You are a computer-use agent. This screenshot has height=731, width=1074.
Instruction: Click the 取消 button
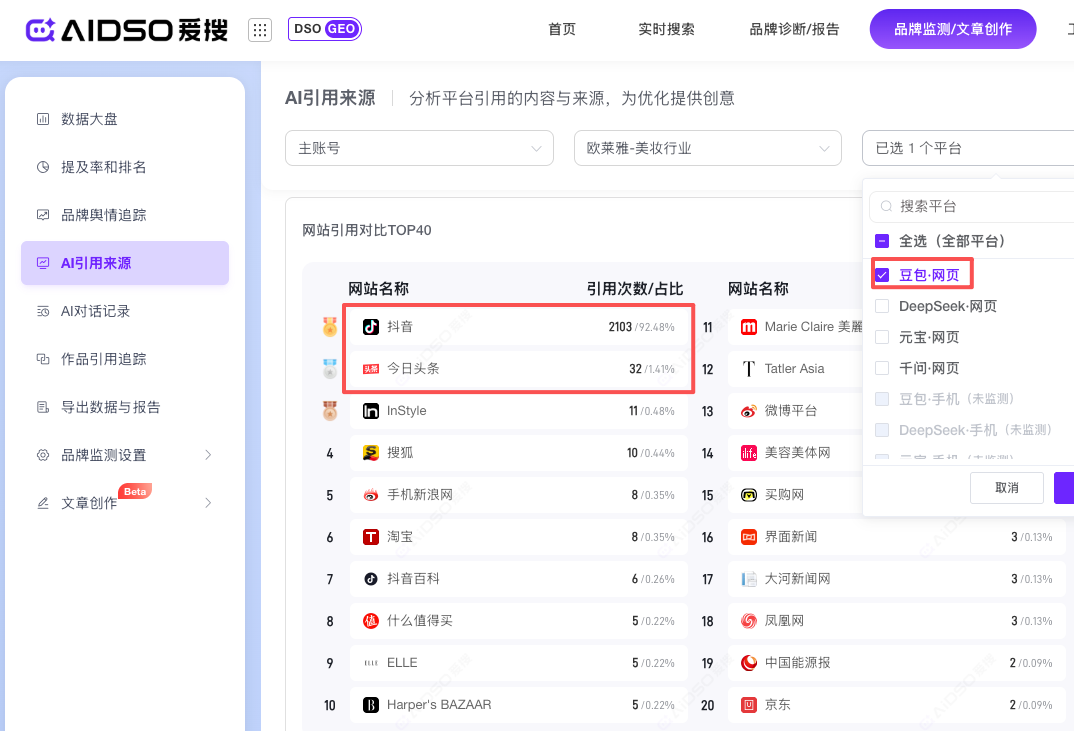1007,488
